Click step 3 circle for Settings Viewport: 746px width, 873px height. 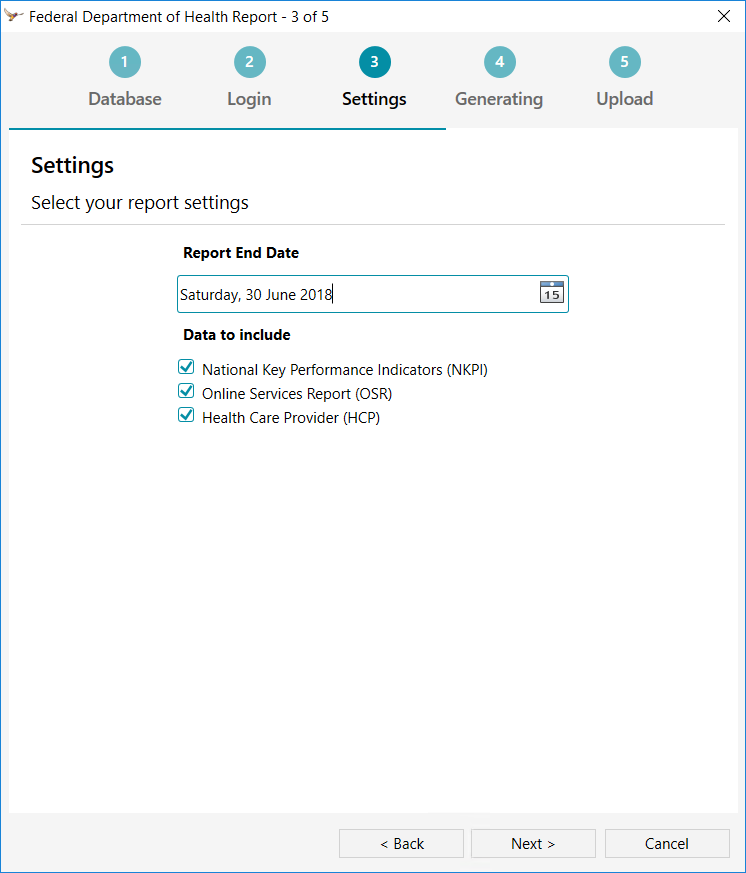[375, 62]
